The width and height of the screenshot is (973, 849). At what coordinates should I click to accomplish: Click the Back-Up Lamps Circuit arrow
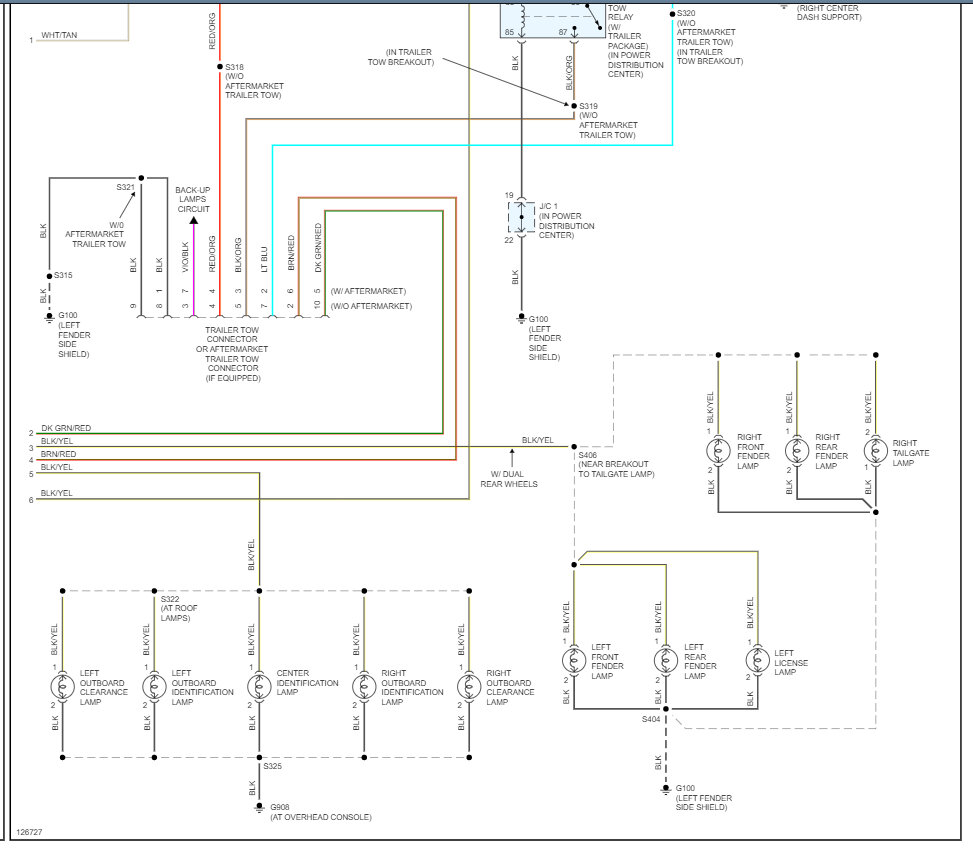click(194, 220)
